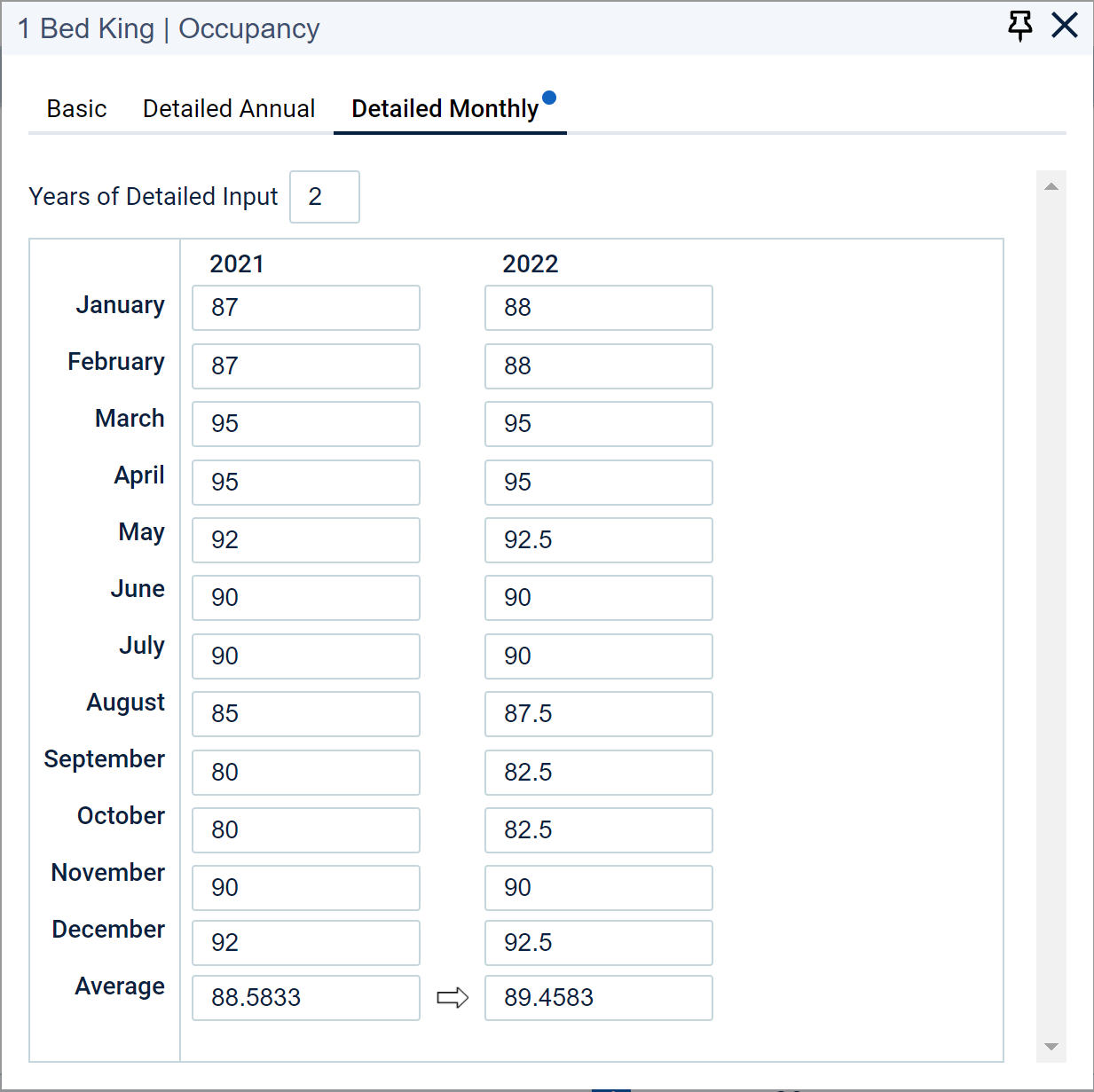1094x1092 pixels.
Task: Switch to the Basic tab
Action: [76, 108]
